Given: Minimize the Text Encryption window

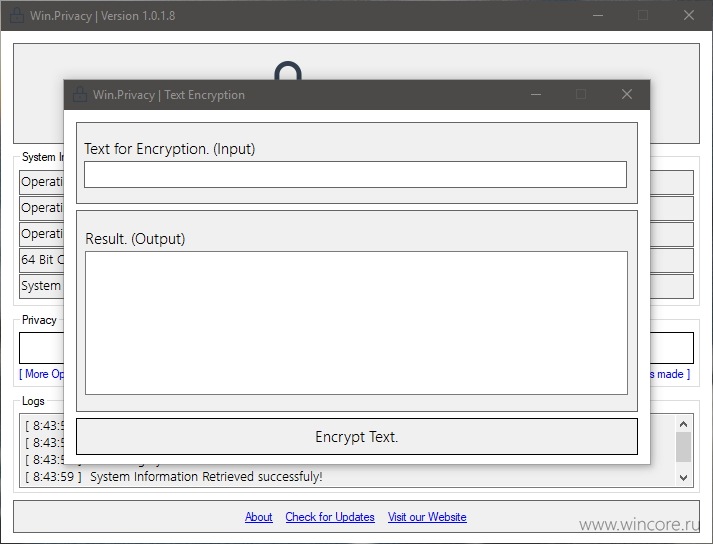Looking at the screenshot, I should [536, 94].
